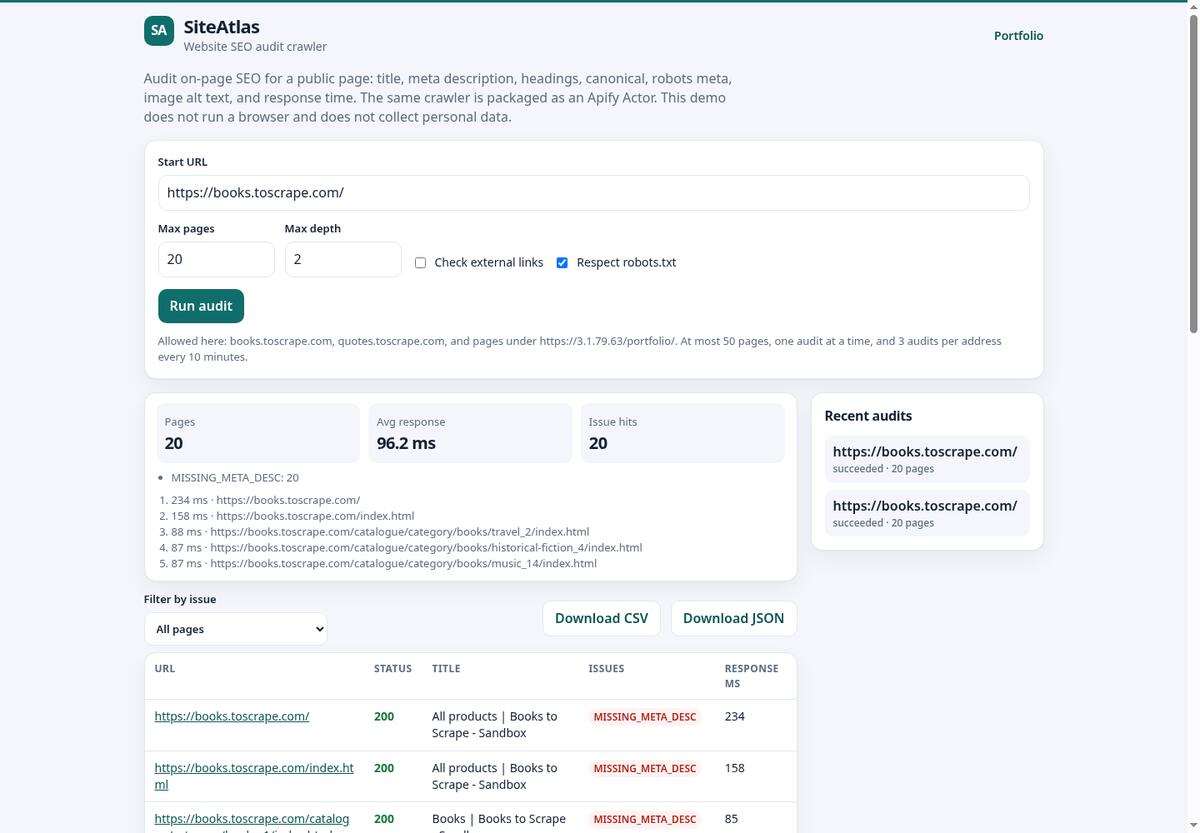Click the STATUS column header
Image resolution: width=1200 pixels, height=833 pixels.
click(x=393, y=668)
